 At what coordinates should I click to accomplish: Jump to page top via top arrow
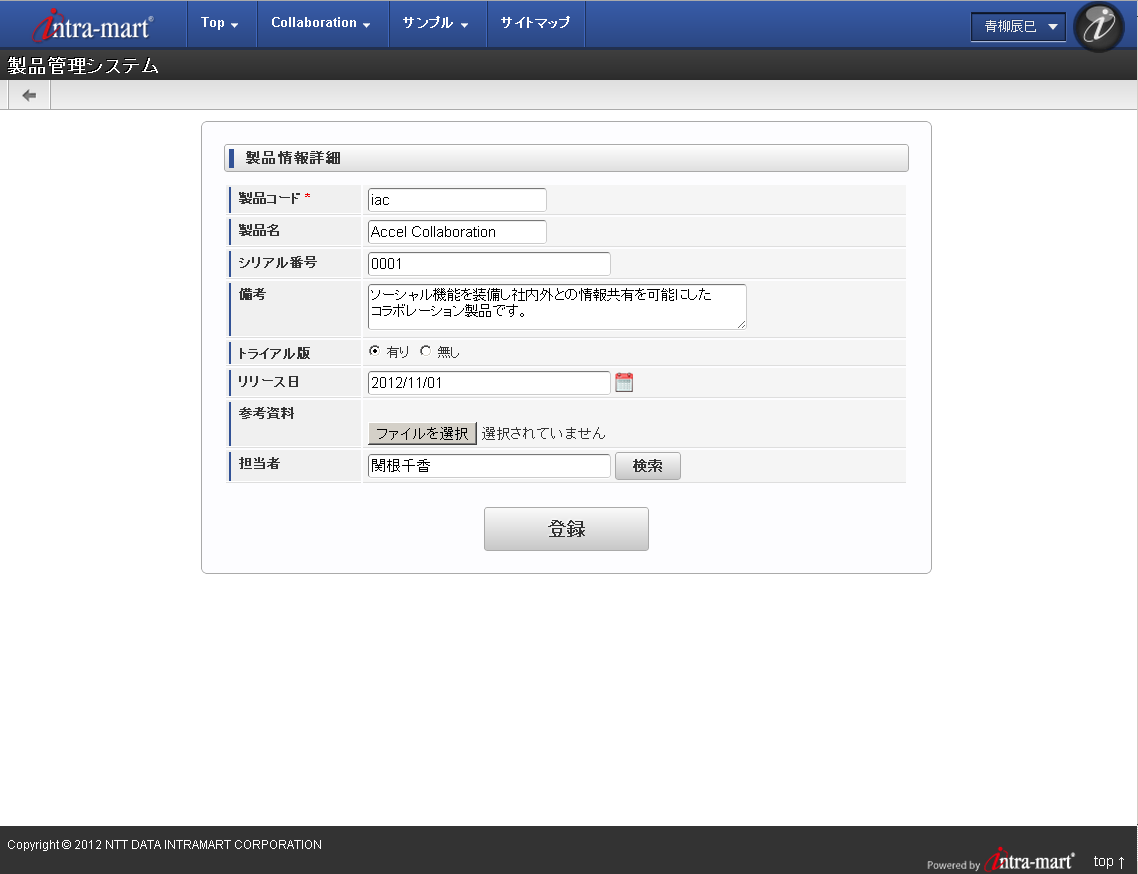(1109, 861)
